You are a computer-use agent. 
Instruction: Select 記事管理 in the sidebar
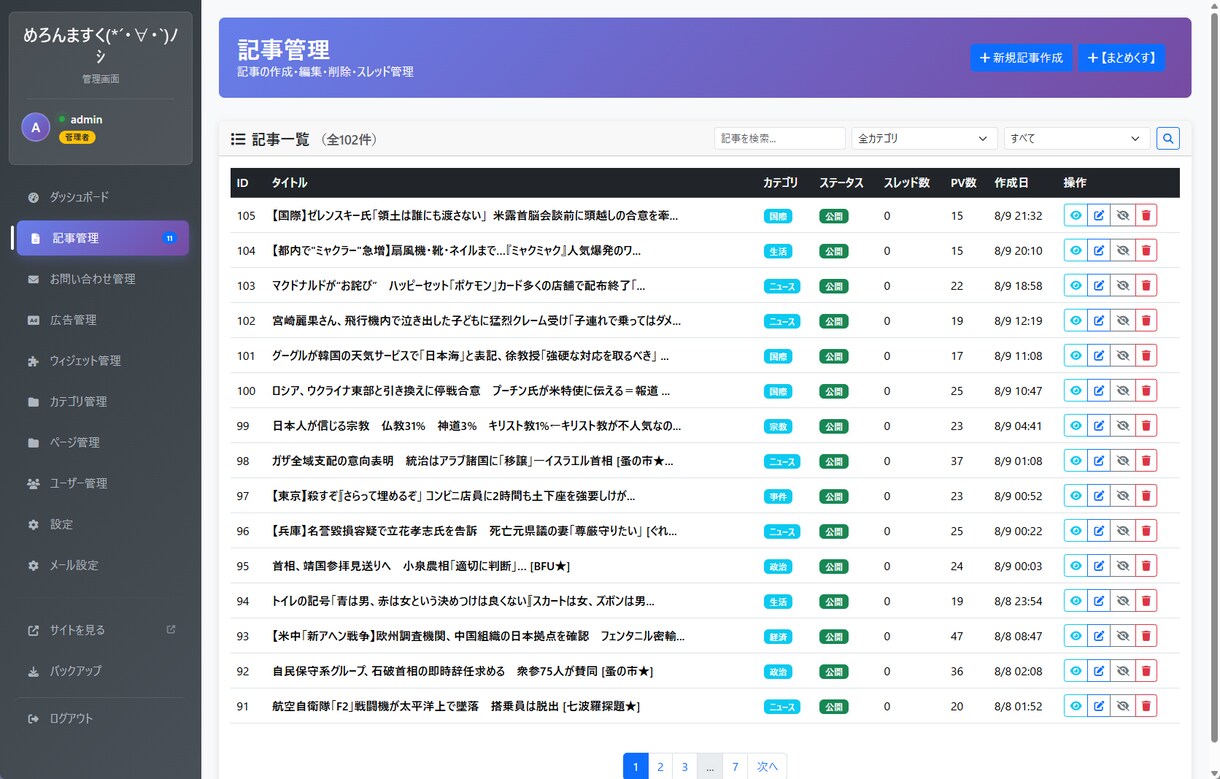pos(103,238)
